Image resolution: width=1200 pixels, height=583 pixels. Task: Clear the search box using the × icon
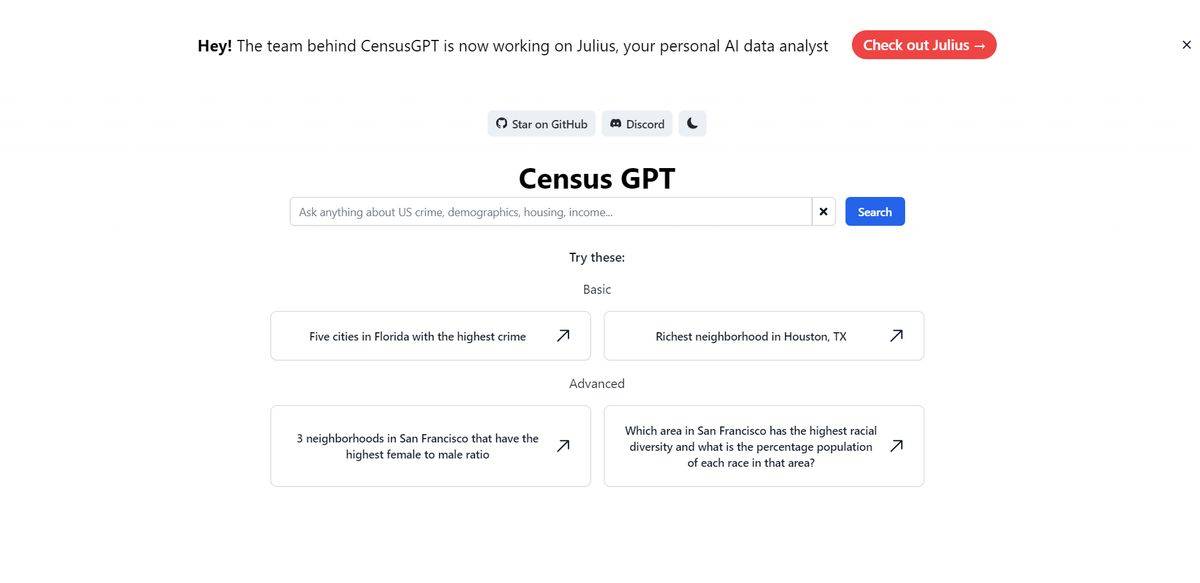tap(822, 210)
